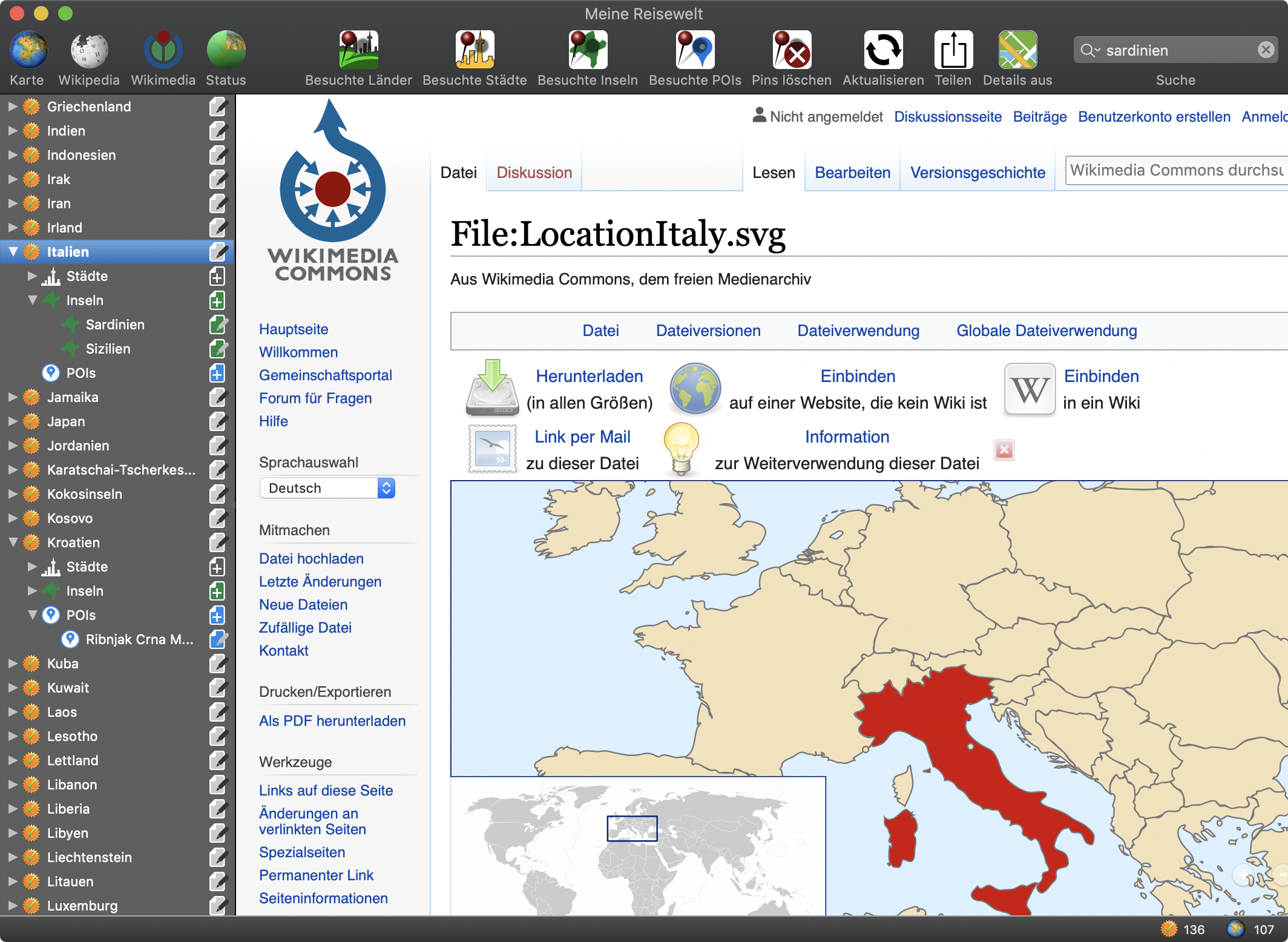The width and height of the screenshot is (1288, 942).
Task: Click the Link per Mail link
Action: (x=582, y=436)
